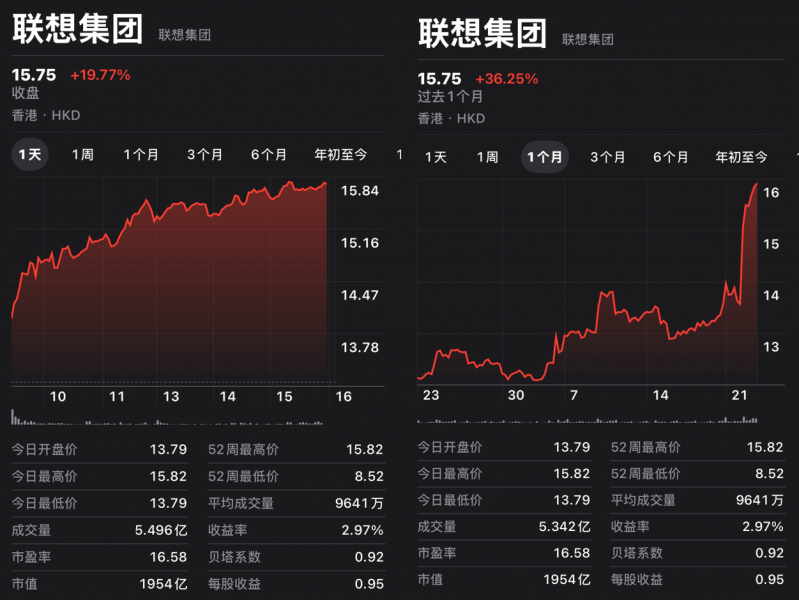Click the right panel 联想集团 large title

click(482, 33)
